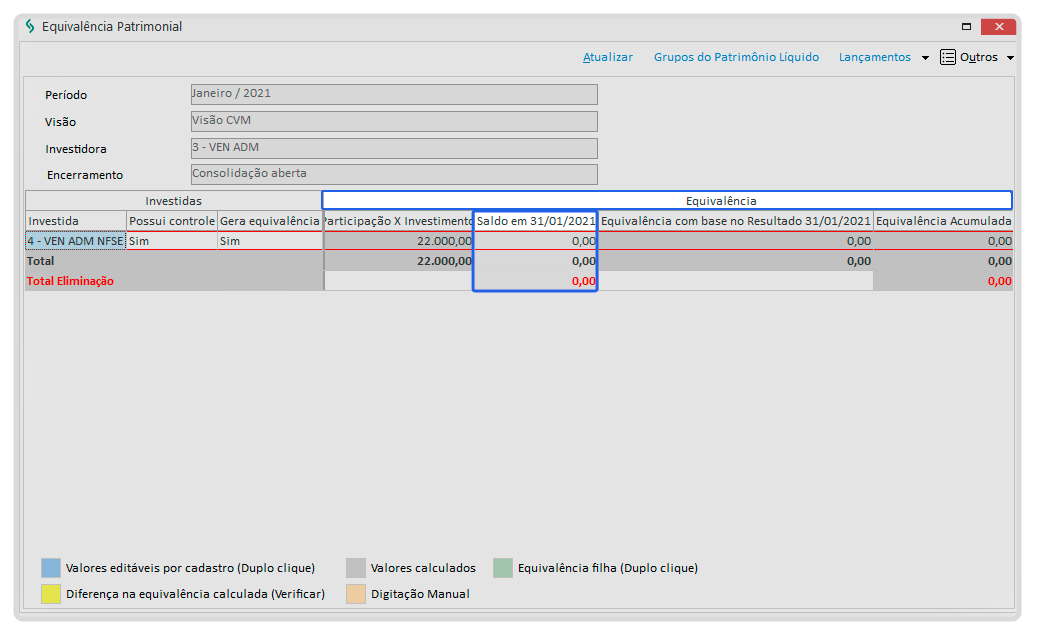Viewport: 1040px width, 635px height.
Task: Maximize the Equivalência Patrimonial window
Action: pos(967,27)
